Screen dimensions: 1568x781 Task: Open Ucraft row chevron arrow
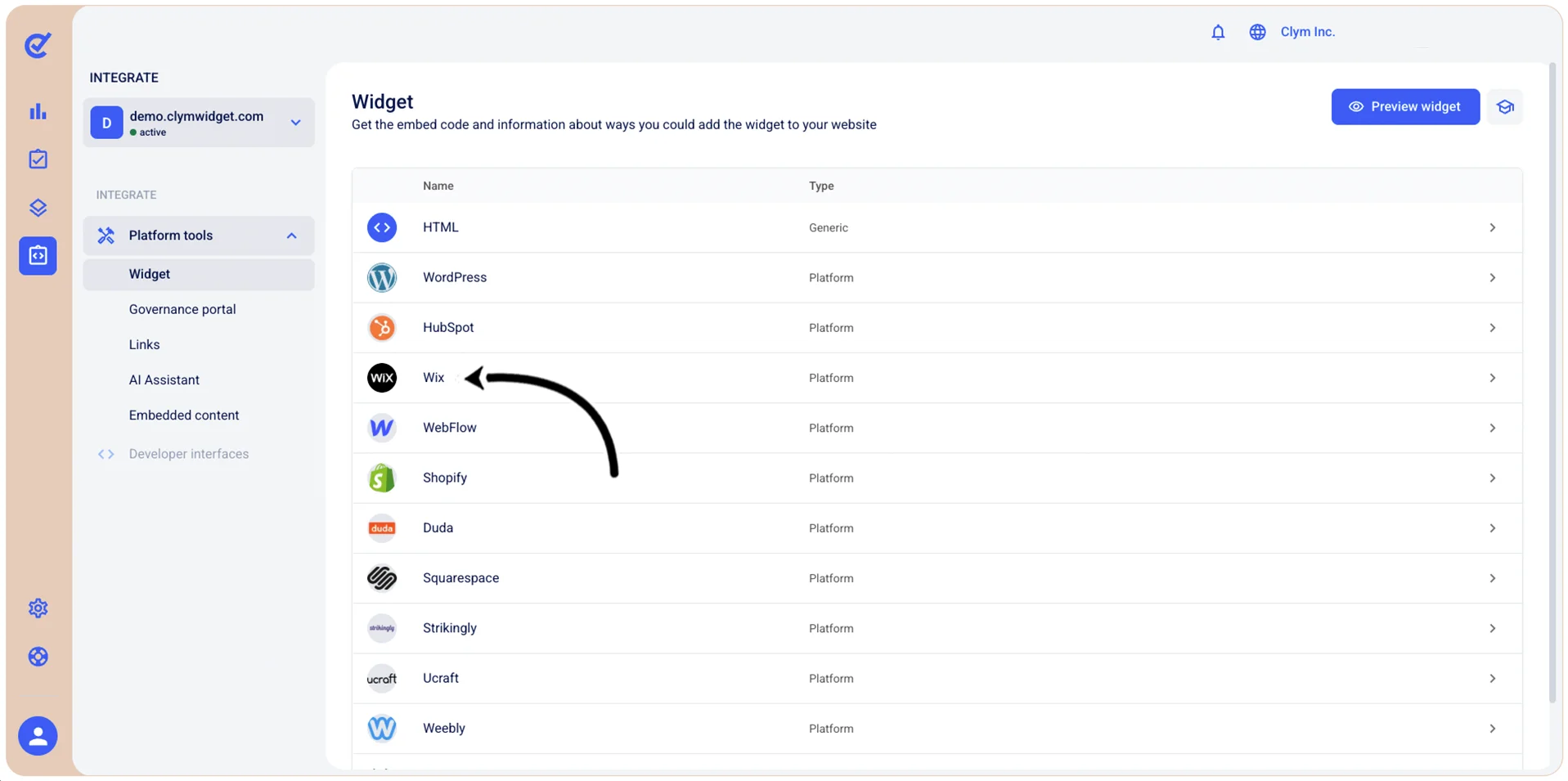pos(1493,678)
